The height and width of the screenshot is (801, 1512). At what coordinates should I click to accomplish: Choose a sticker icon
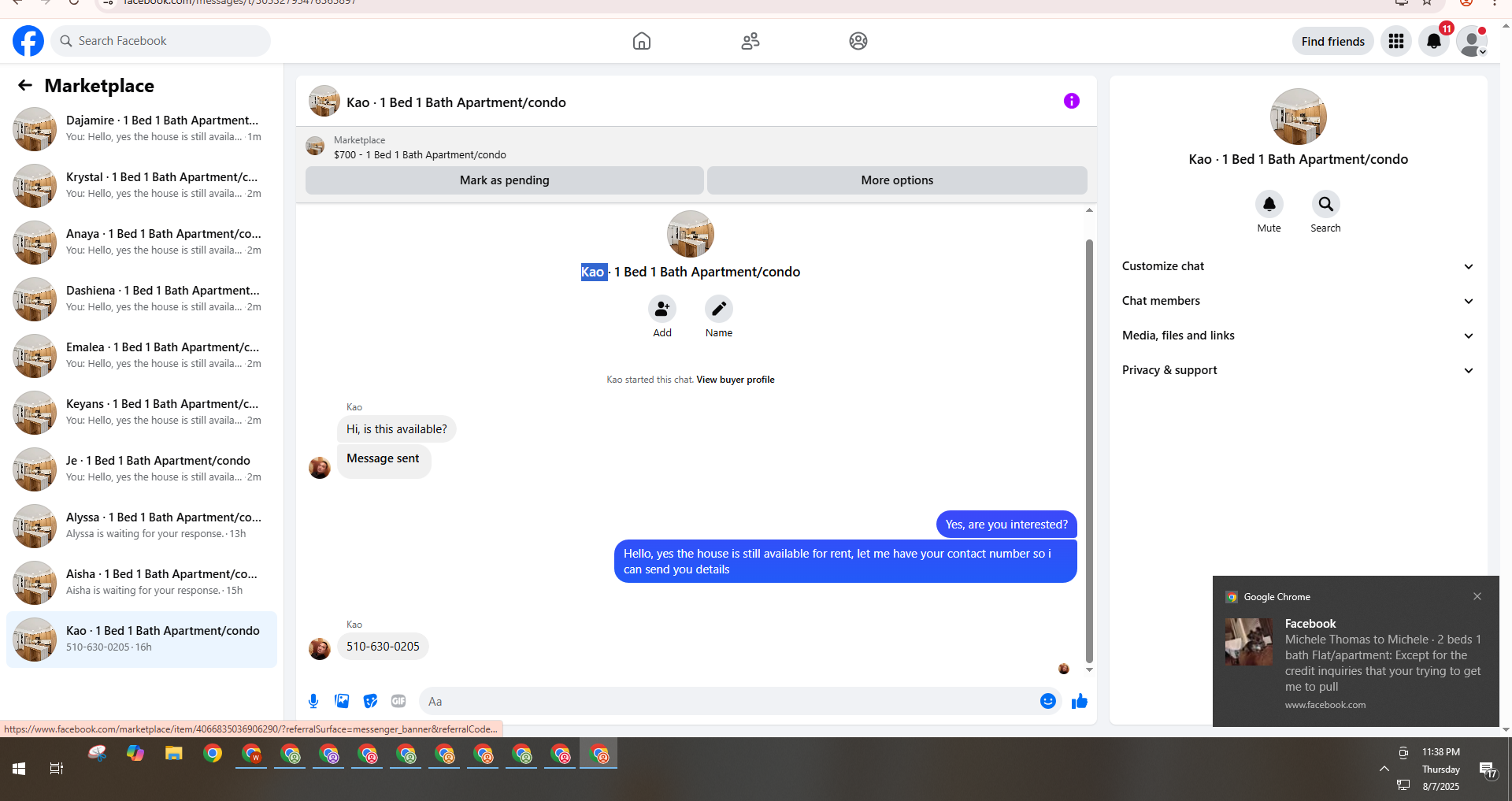click(370, 701)
